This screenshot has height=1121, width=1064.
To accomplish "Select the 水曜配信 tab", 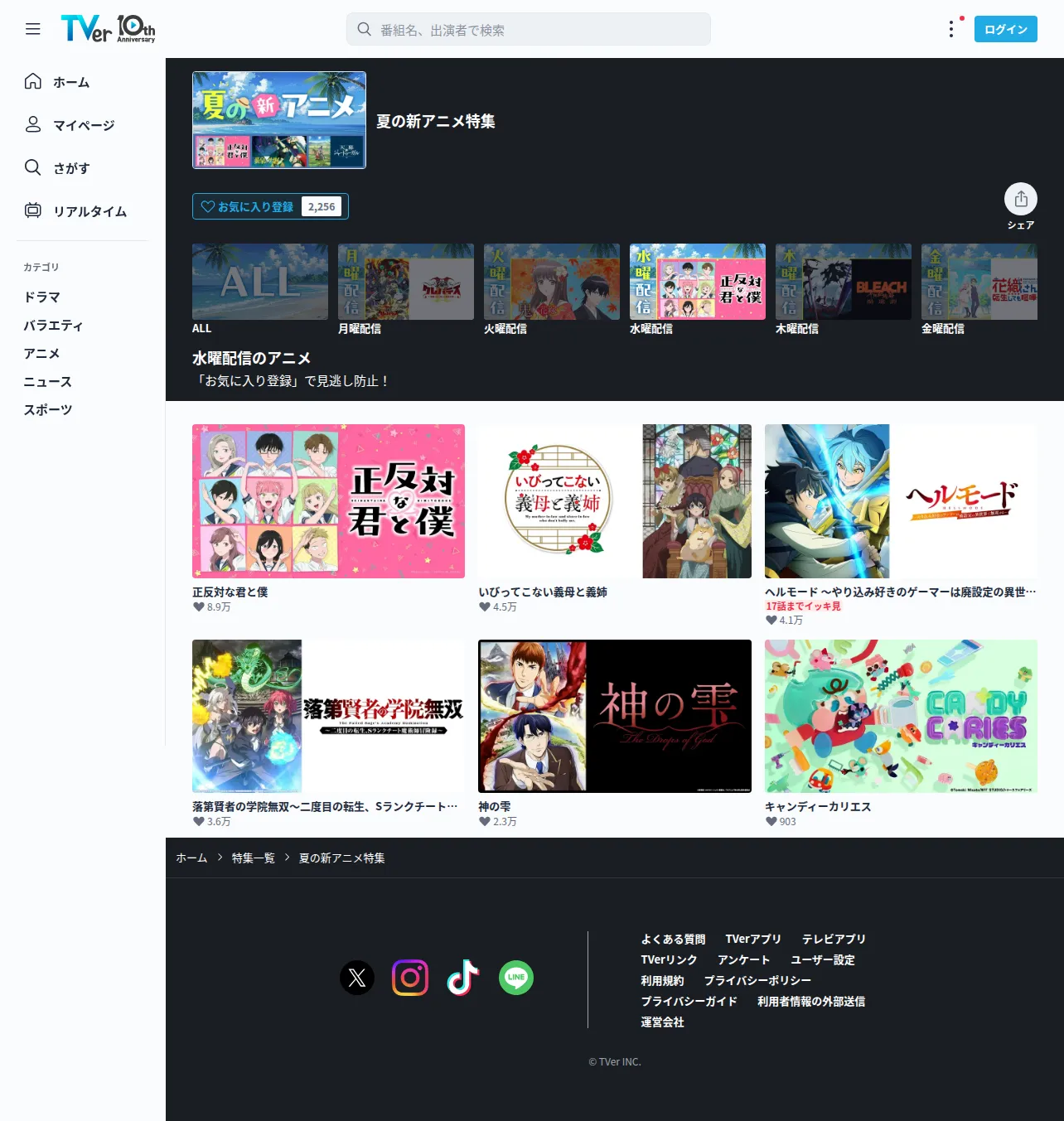I will [698, 289].
